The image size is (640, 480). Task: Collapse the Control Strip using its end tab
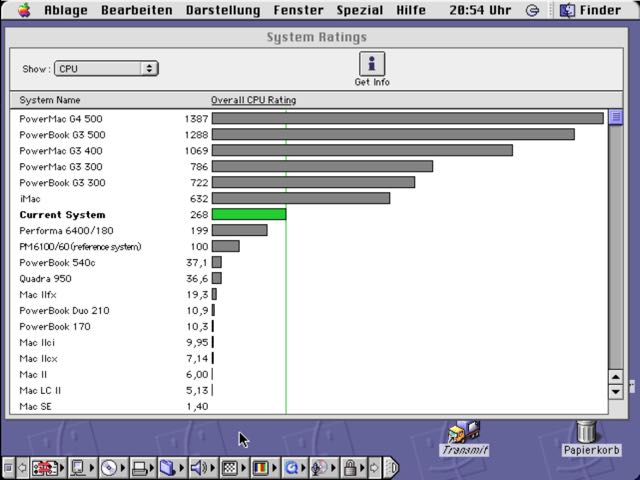pos(391,468)
